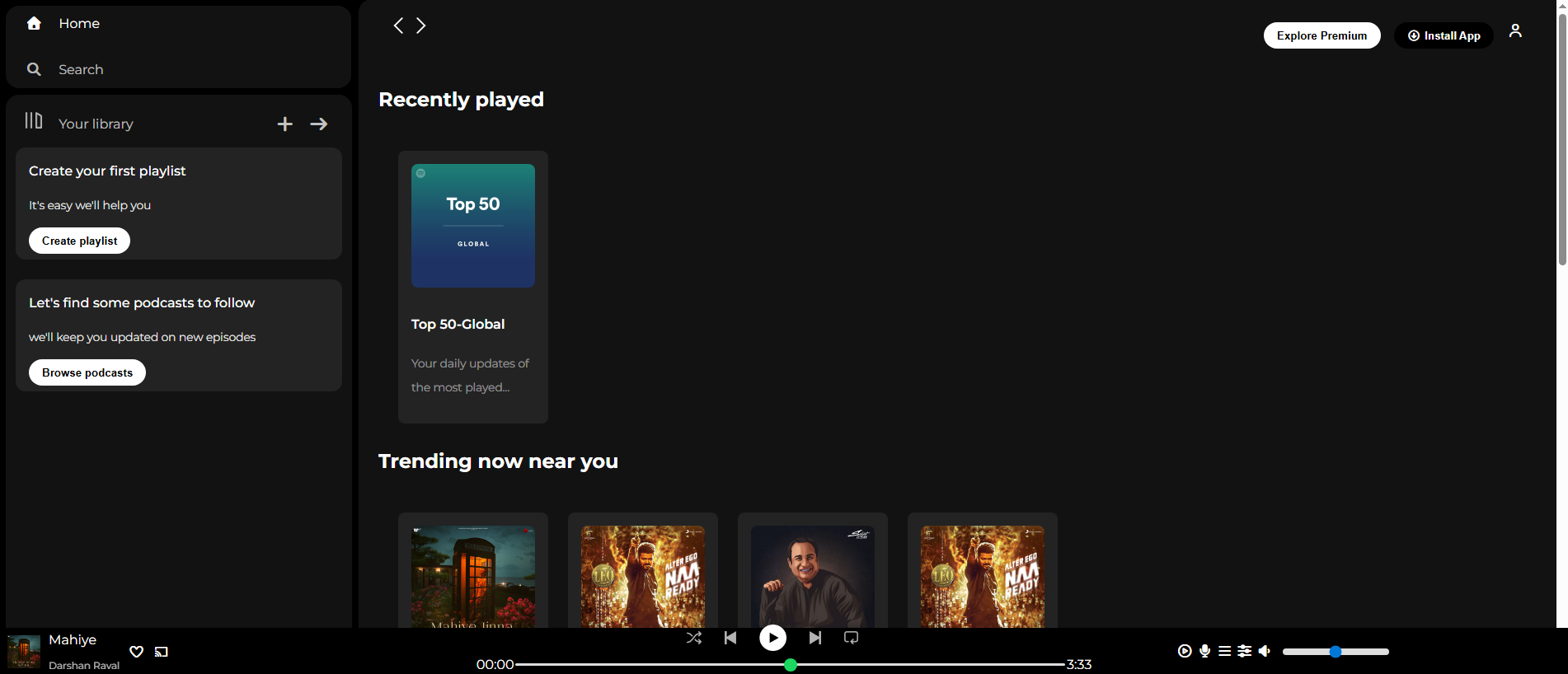Adjust the volume slider
1568x674 pixels.
pos(1336,652)
